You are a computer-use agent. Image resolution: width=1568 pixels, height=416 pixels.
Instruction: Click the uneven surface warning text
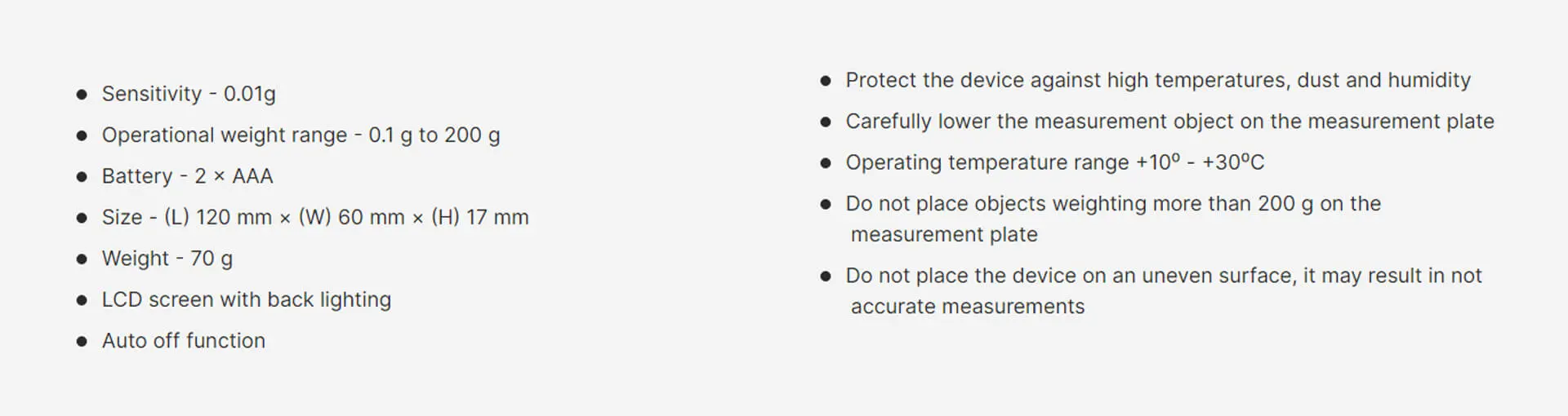[1164, 290]
